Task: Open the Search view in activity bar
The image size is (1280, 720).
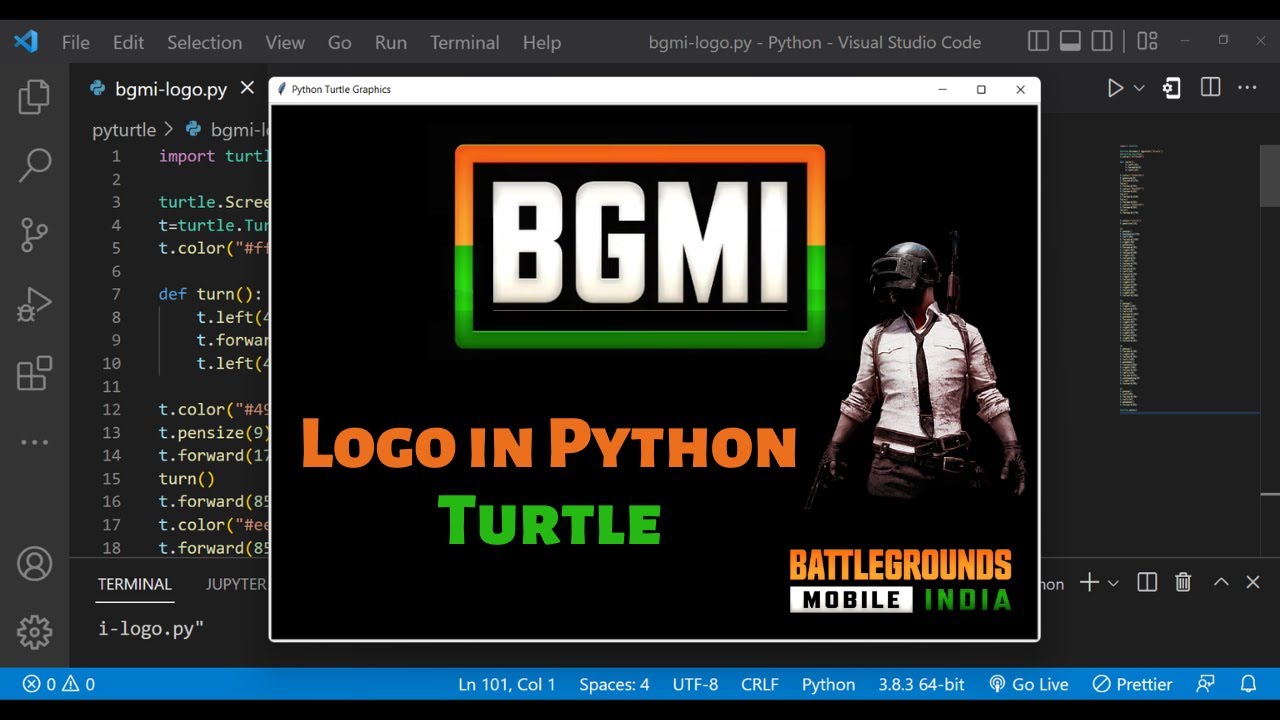Action: pos(34,166)
